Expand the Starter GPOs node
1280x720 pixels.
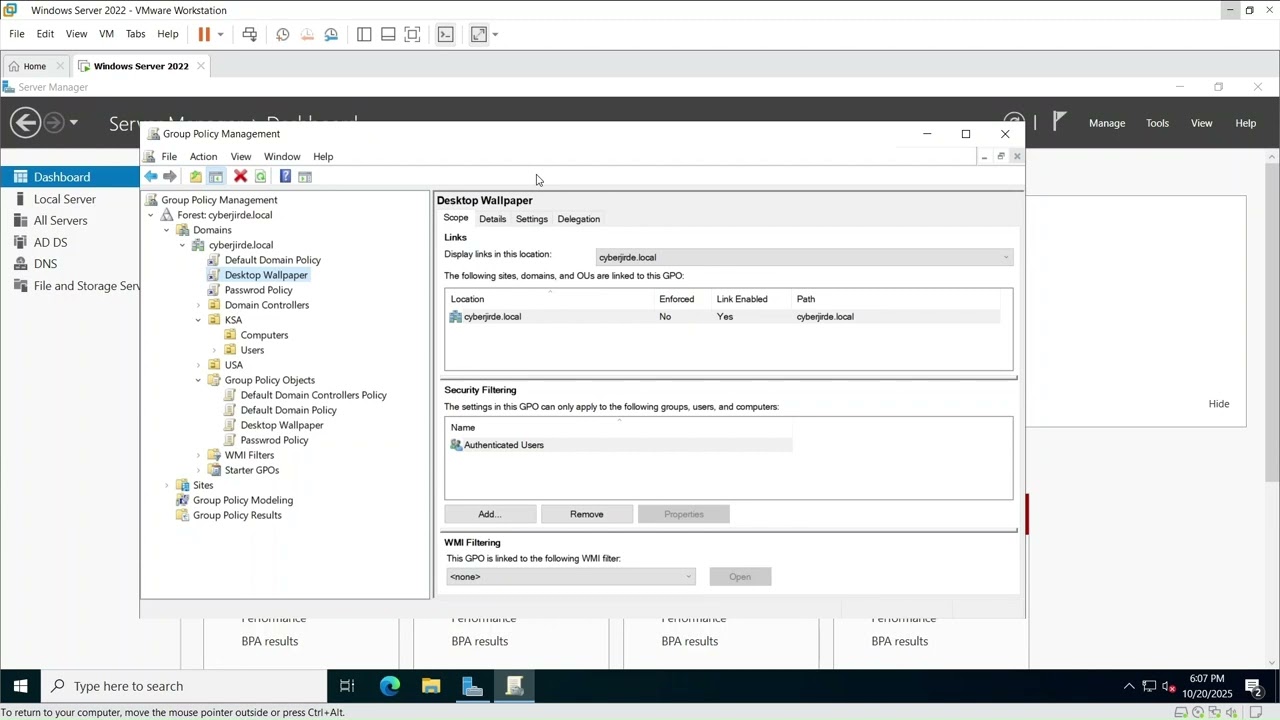pos(199,470)
